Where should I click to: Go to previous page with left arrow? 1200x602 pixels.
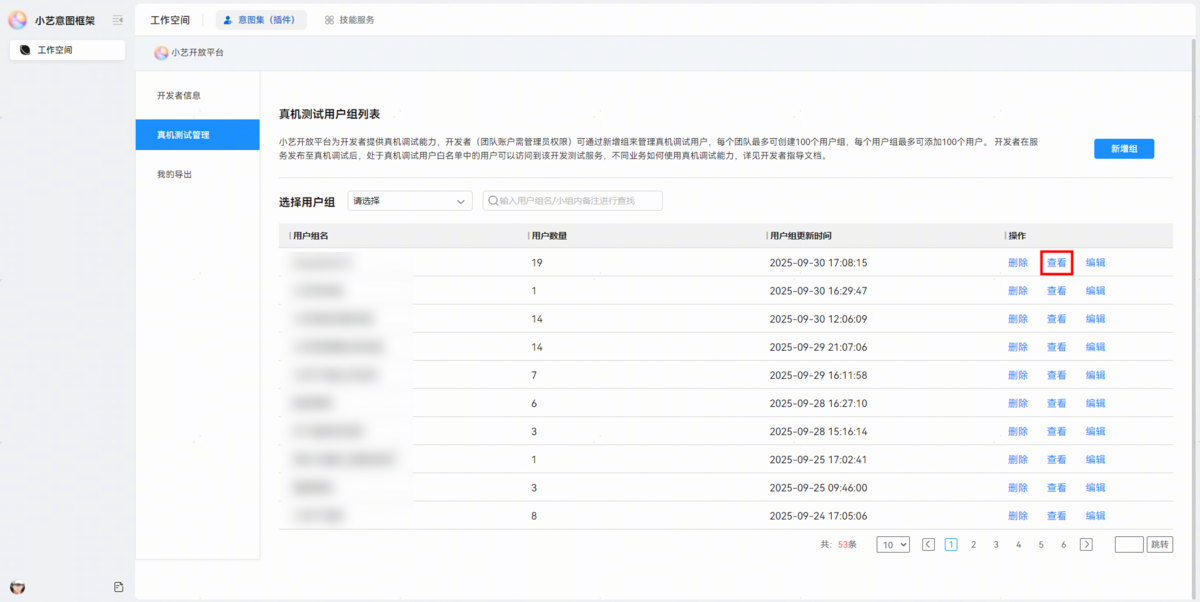point(928,545)
